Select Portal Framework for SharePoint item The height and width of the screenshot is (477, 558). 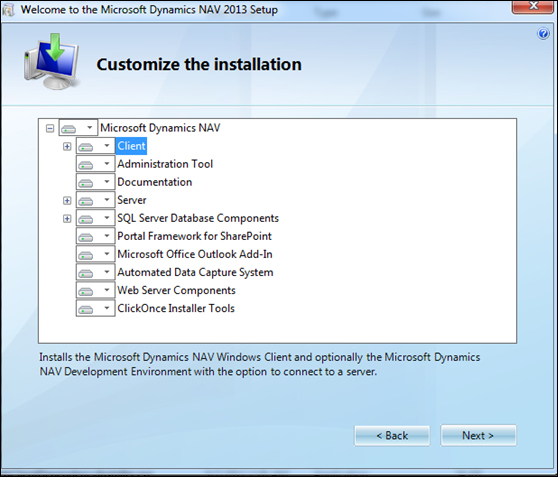[194, 236]
